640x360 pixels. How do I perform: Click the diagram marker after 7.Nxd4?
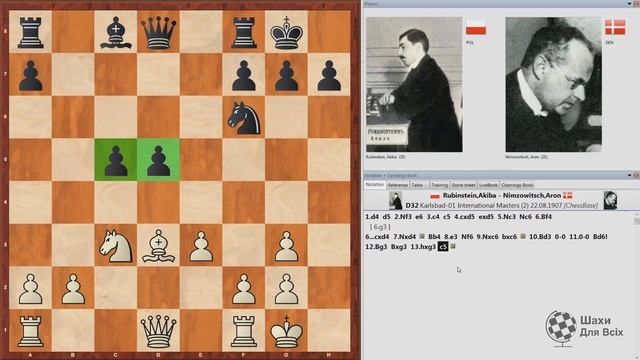422,236
